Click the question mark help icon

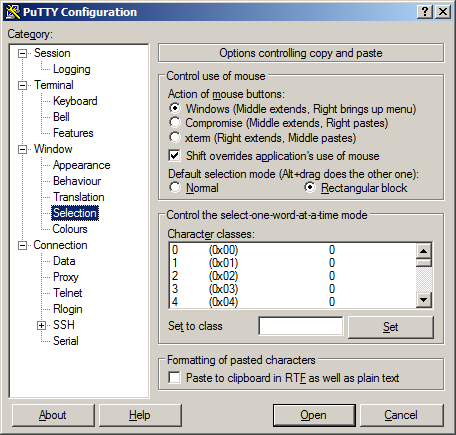coord(425,12)
